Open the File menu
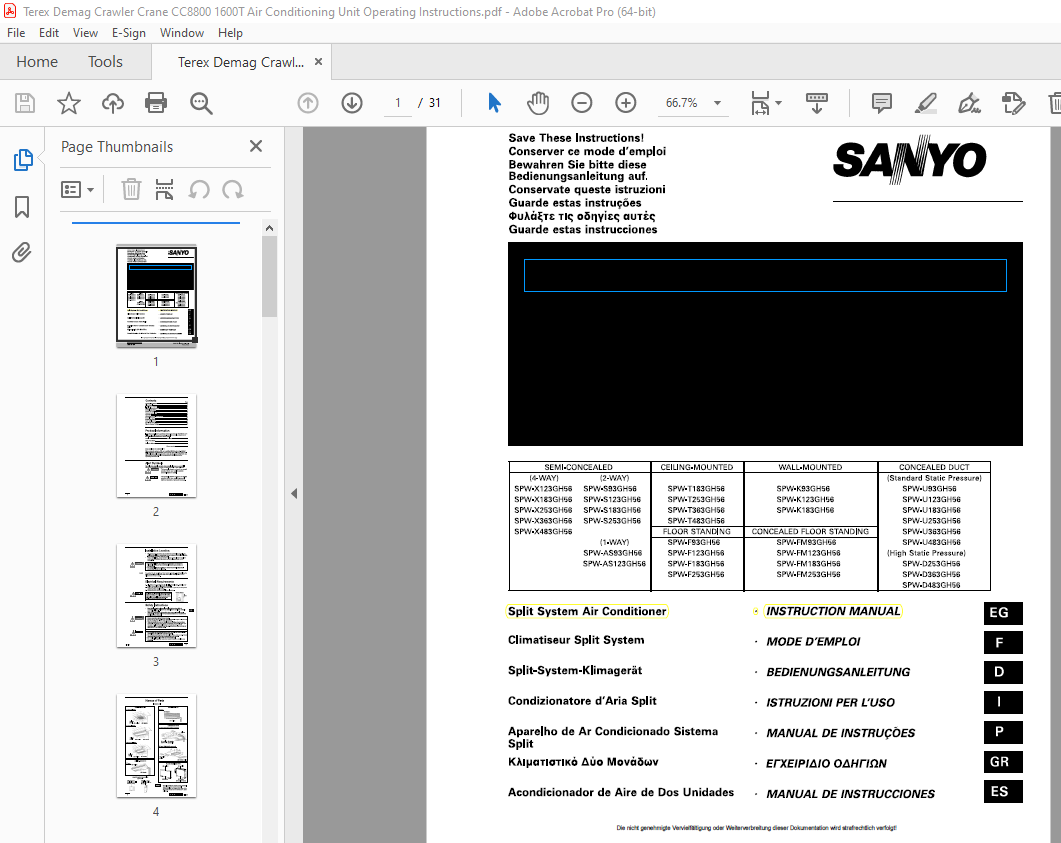The image size is (1061, 843). [16, 32]
